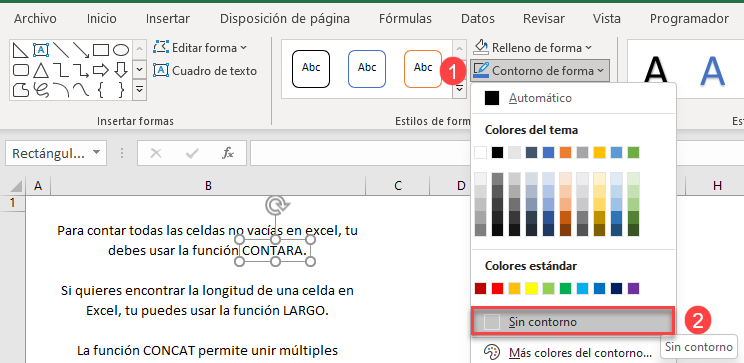Select the text box shape in shapes gallery
This screenshot has width=744, height=363.
[41, 49]
